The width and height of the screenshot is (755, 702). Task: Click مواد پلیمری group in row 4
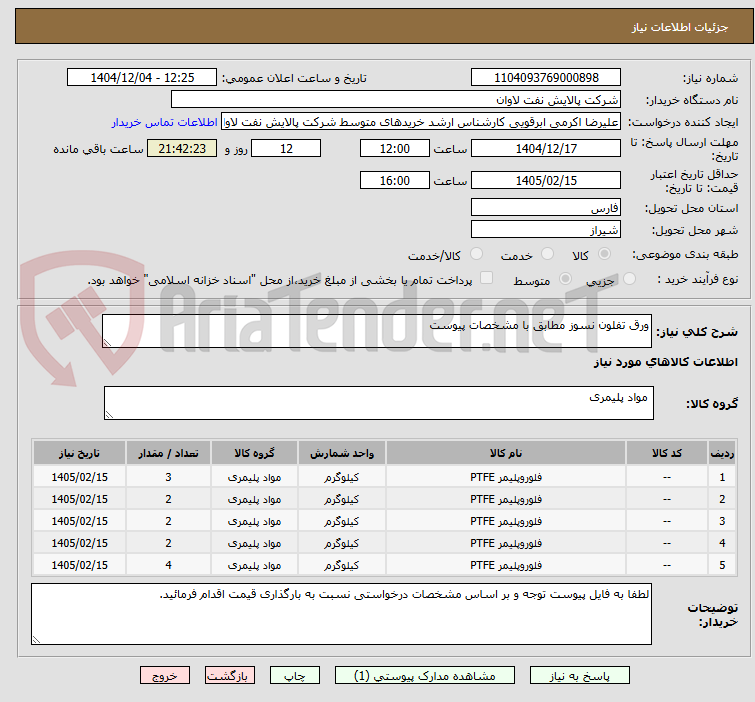point(254,543)
